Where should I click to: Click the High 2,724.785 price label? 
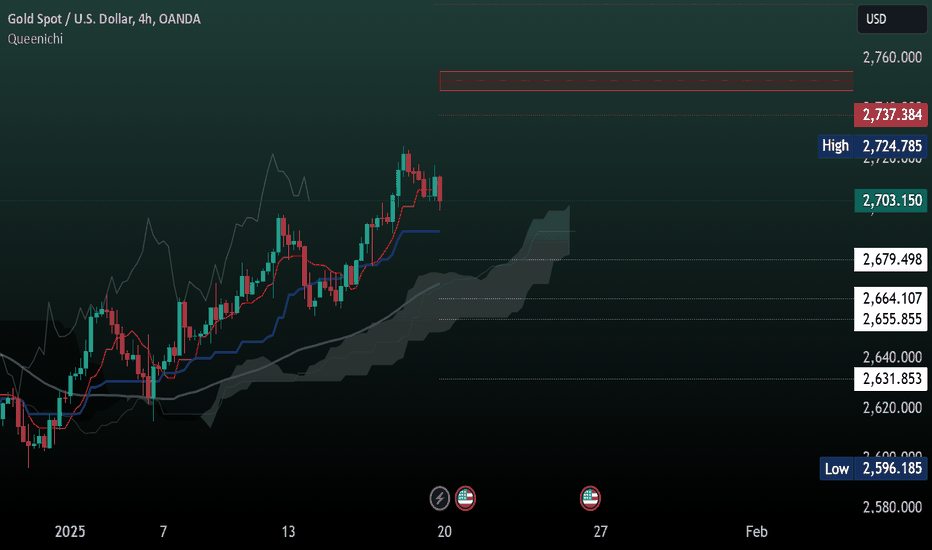[873, 146]
